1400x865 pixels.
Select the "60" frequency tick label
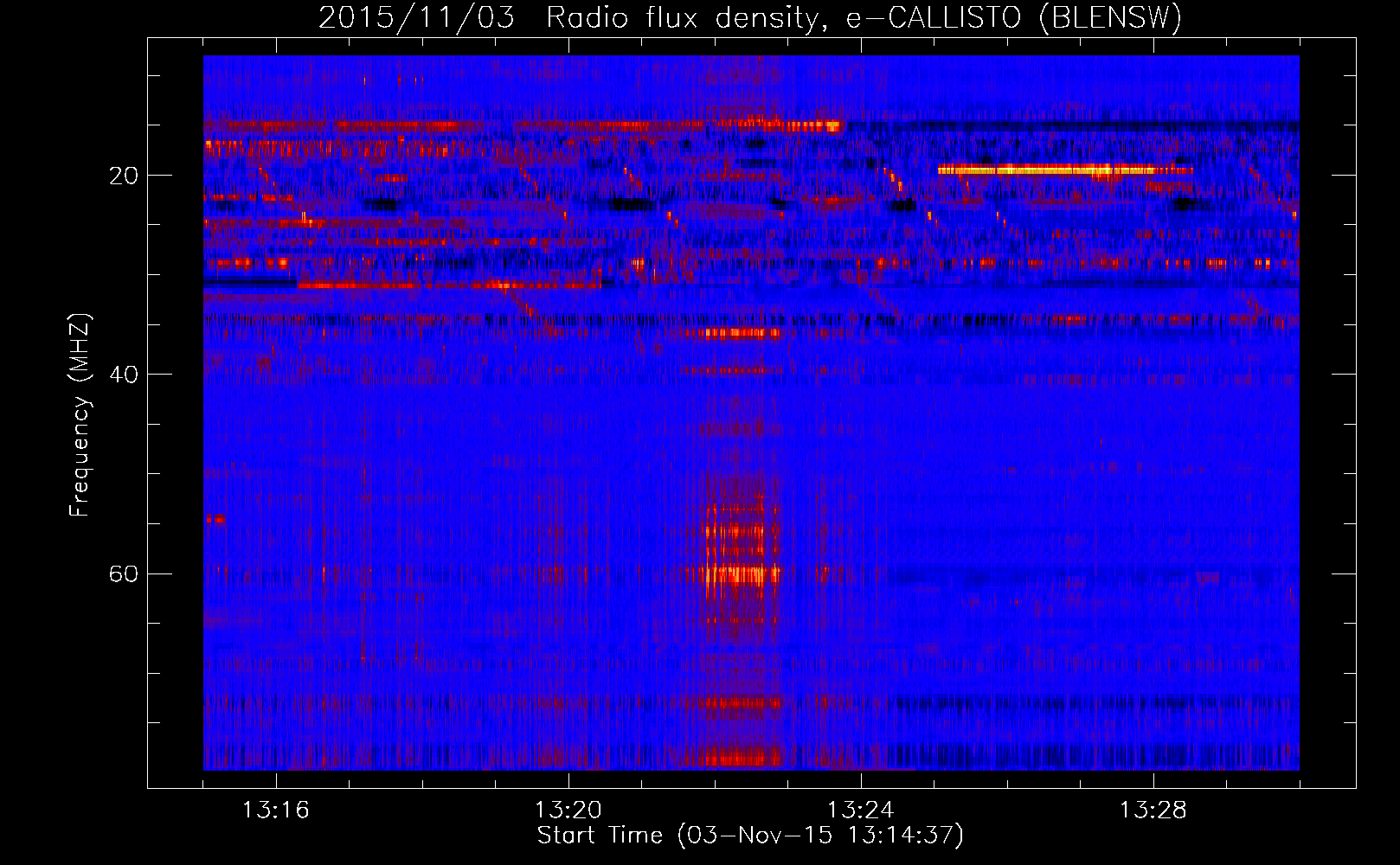[124, 573]
